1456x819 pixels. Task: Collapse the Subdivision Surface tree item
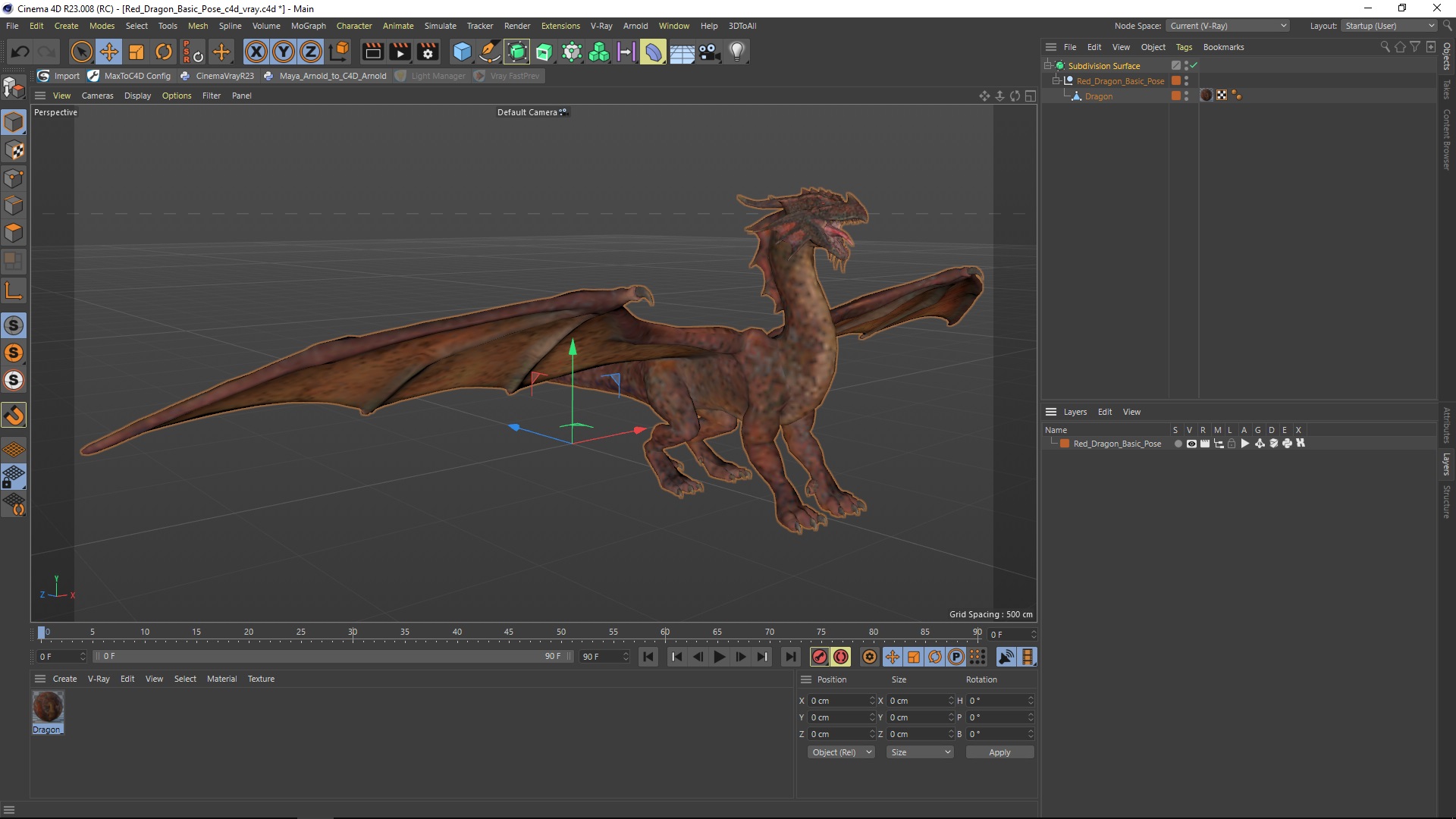pos(1048,66)
